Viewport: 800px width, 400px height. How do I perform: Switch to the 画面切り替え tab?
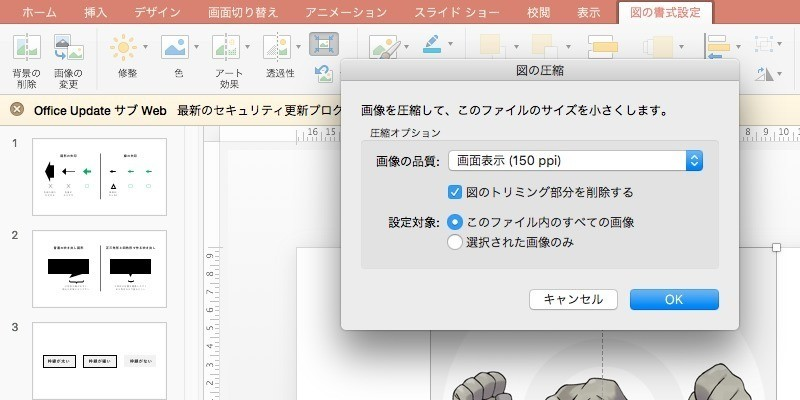(x=243, y=12)
